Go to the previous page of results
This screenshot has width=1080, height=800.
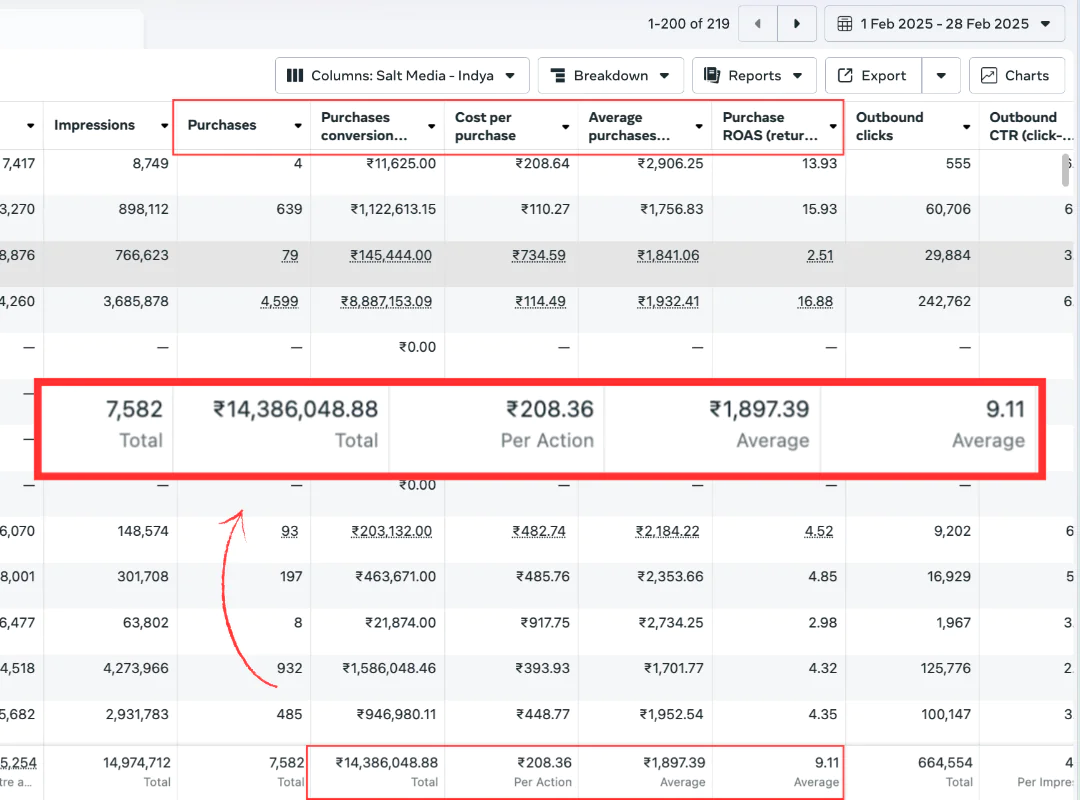(x=757, y=24)
